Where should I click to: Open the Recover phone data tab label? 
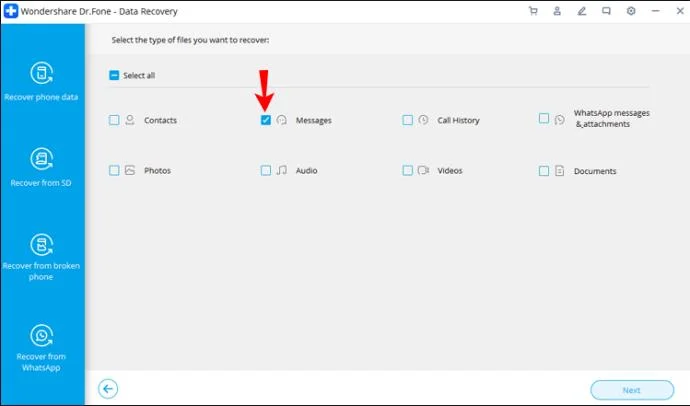[41, 97]
